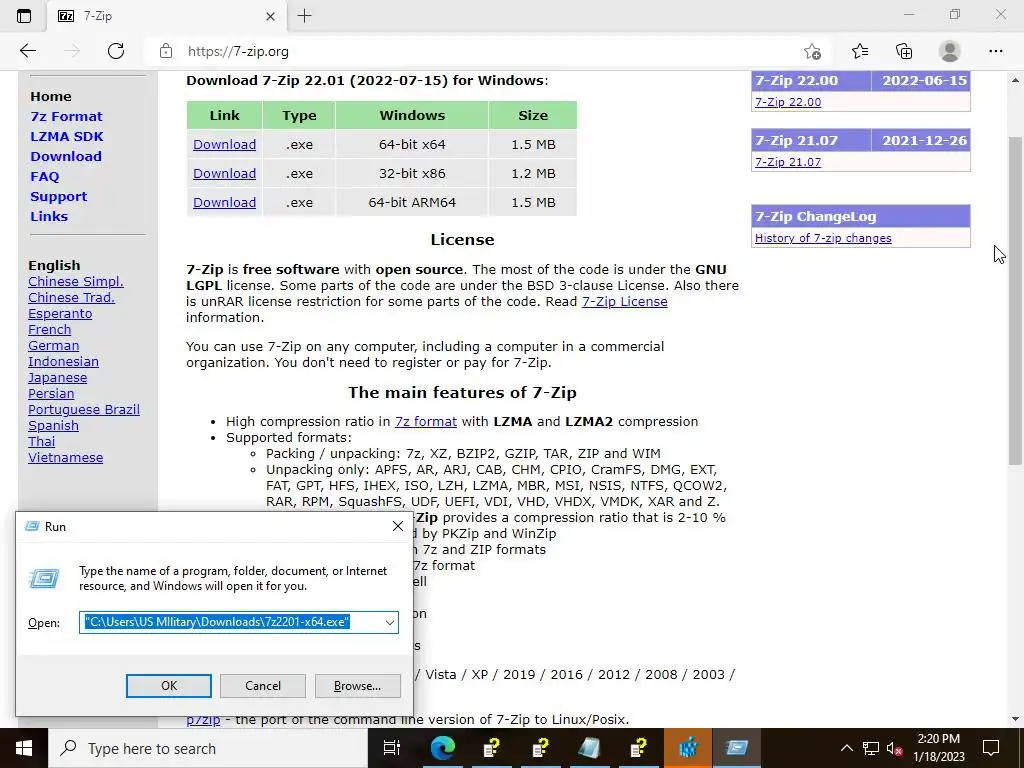
Task: Switch language to Vietnamese
Action: point(65,457)
